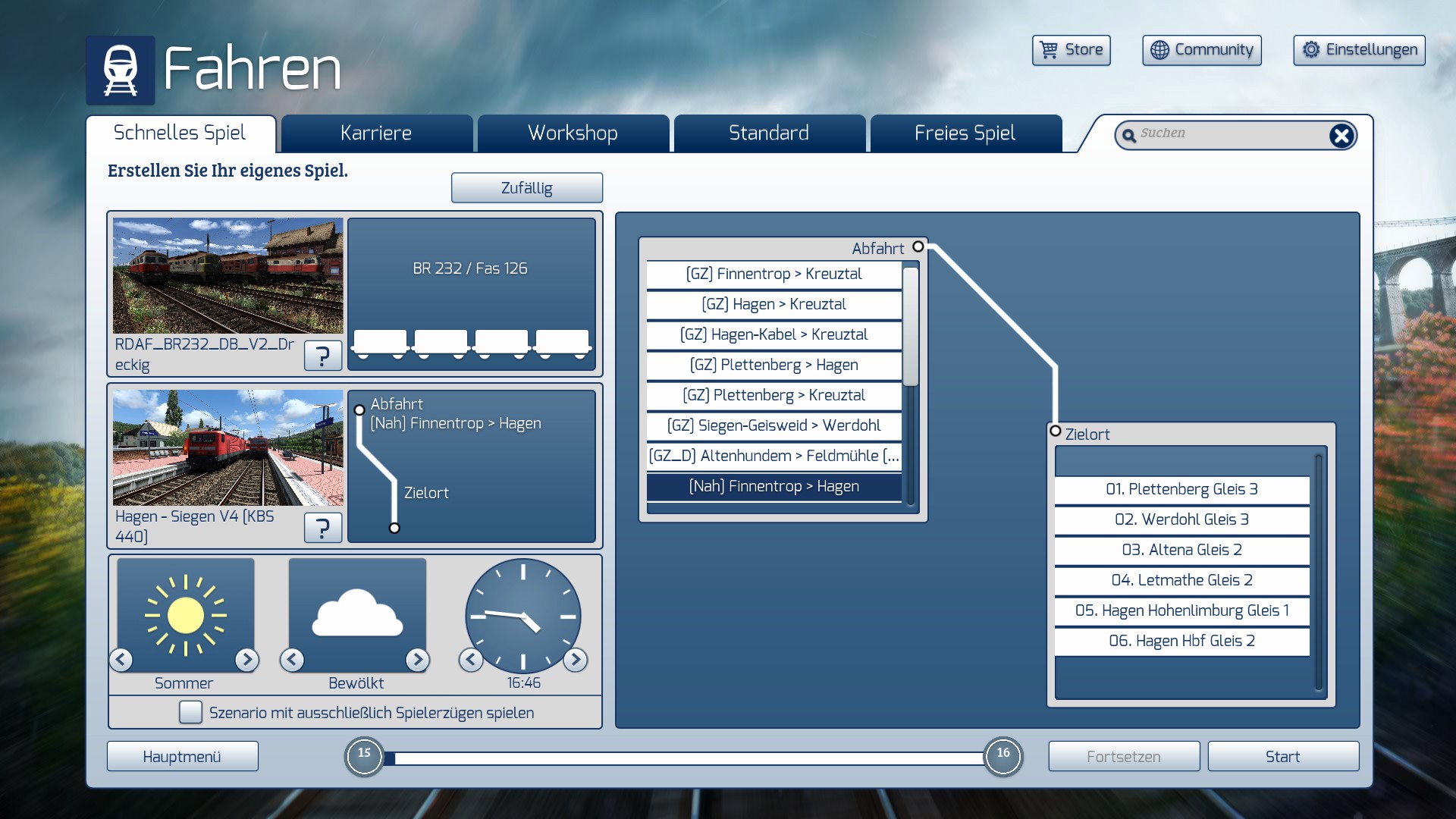Choose destination 03. Altena Gleis 2
The height and width of the screenshot is (819, 1456).
[1181, 550]
